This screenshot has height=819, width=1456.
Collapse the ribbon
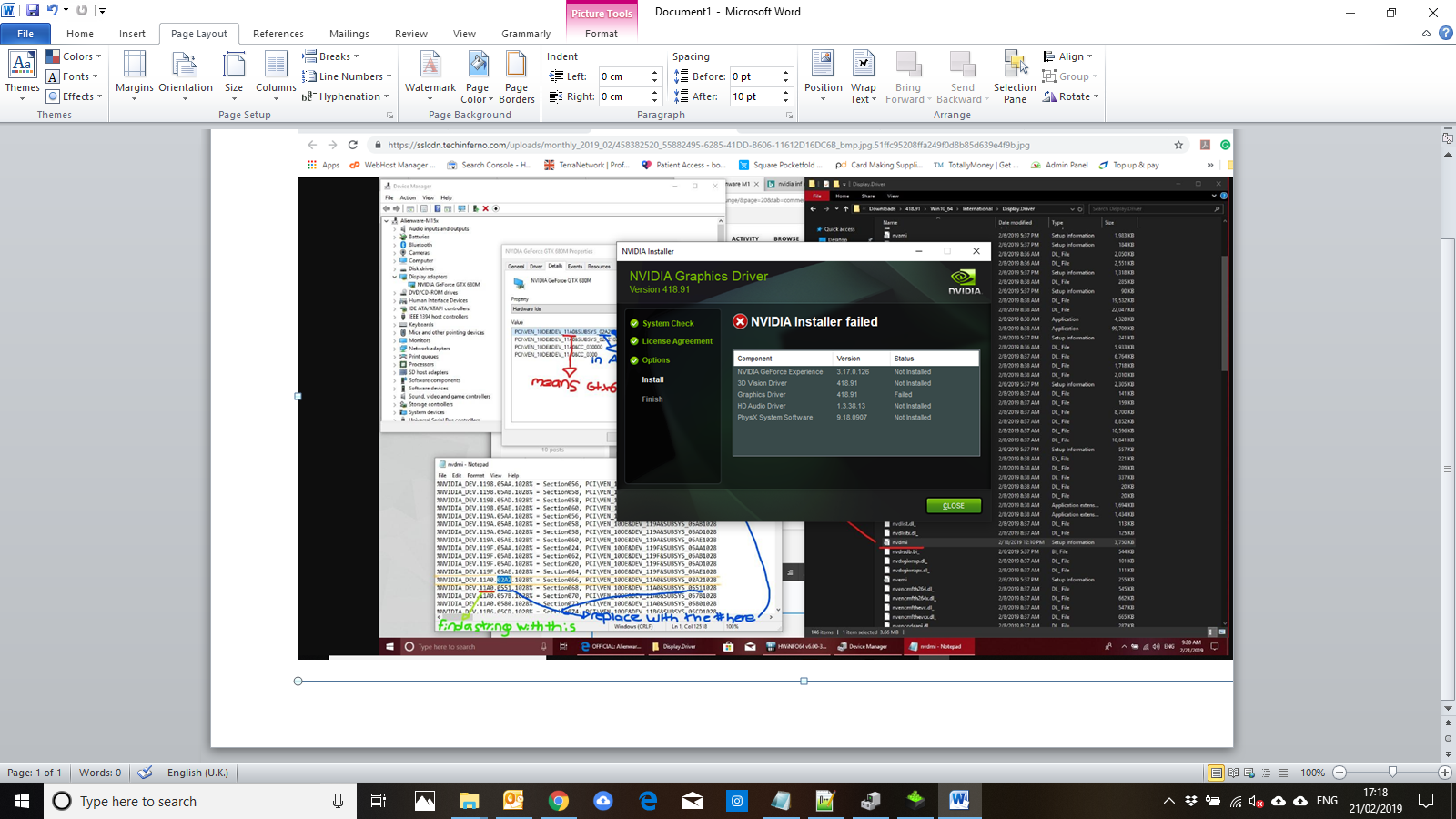click(x=1426, y=34)
